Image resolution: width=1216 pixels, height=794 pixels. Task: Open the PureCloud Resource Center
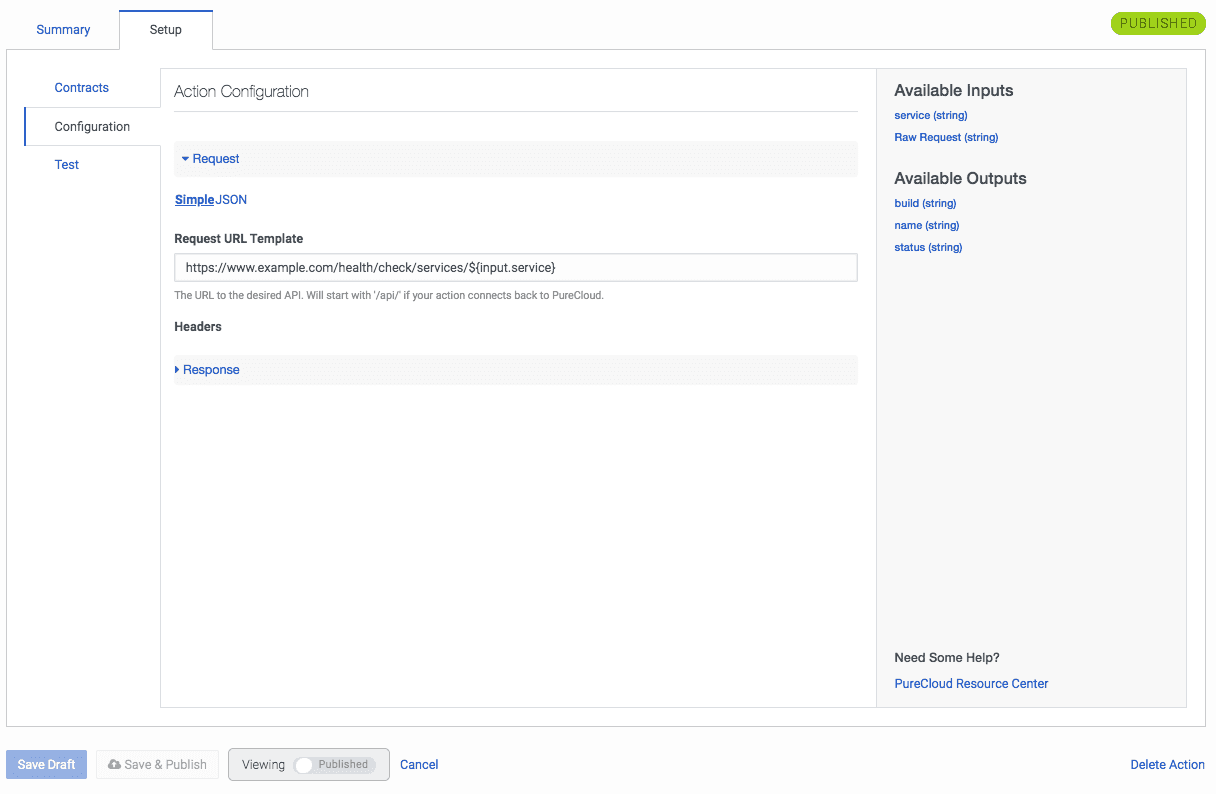tap(970, 683)
